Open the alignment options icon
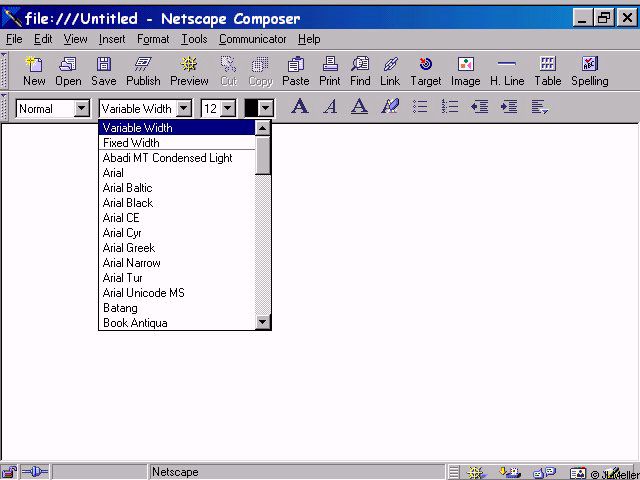640x480 pixels. pyautogui.click(x=540, y=107)
